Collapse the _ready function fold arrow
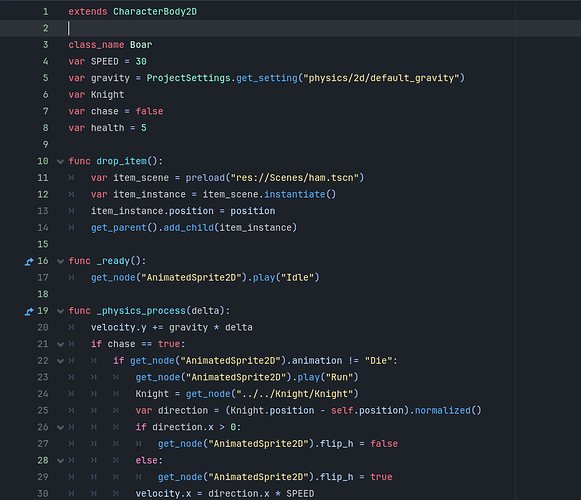Image resolution: width=581 pixels, height=500 pixels. click(60, 261)
